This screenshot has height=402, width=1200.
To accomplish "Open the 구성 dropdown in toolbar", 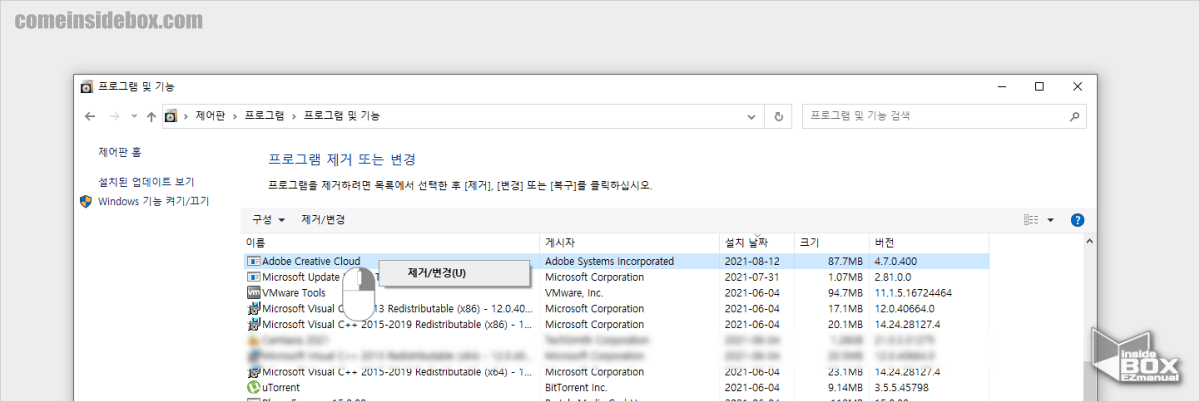I will (268, 220).
